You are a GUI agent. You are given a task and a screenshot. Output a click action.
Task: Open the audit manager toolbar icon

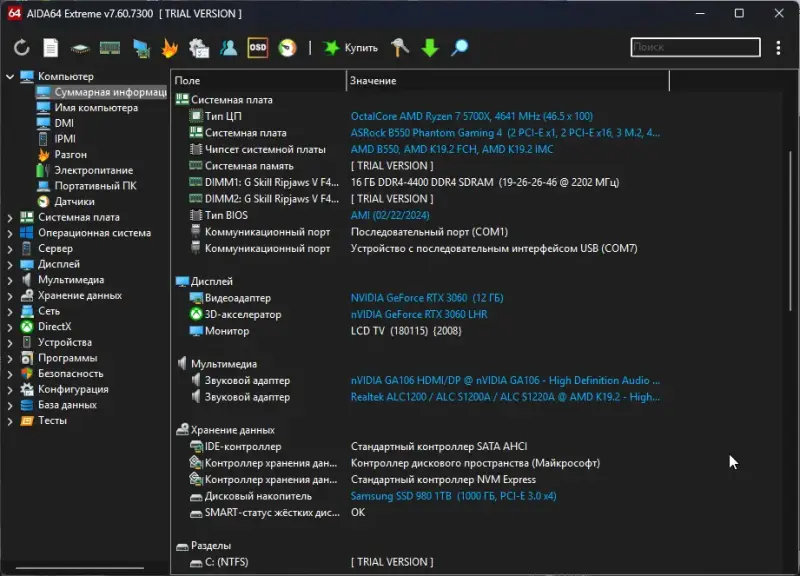[x=199, y=48]
